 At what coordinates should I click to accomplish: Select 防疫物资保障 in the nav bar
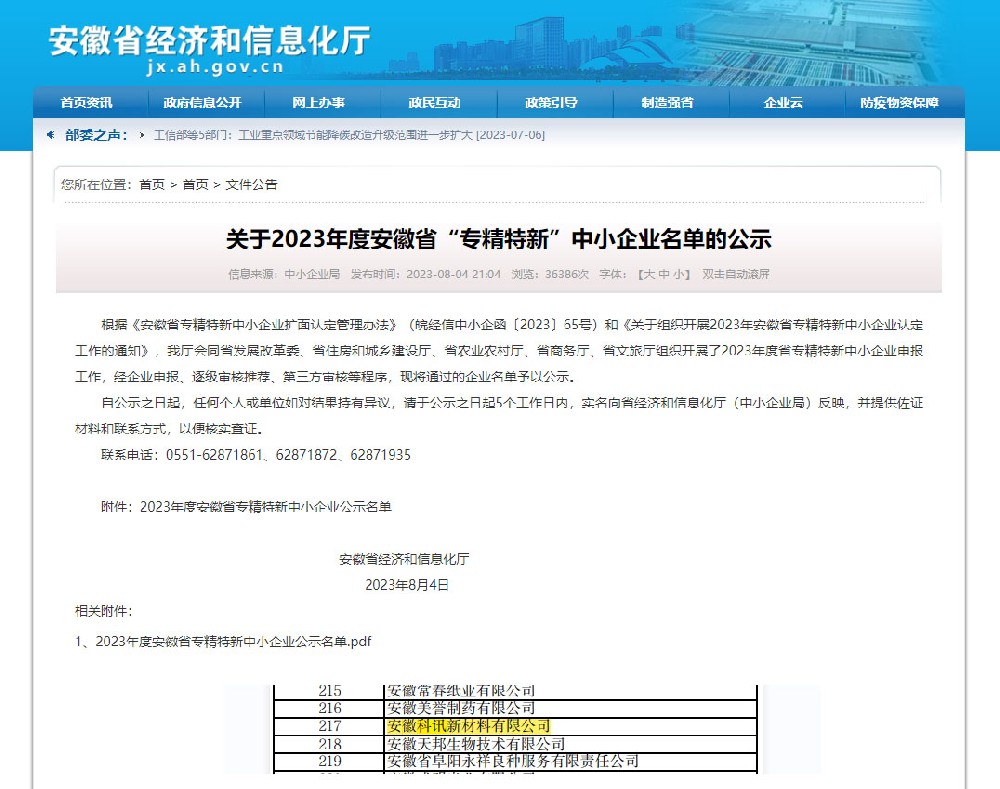click(x=899, y=103)
